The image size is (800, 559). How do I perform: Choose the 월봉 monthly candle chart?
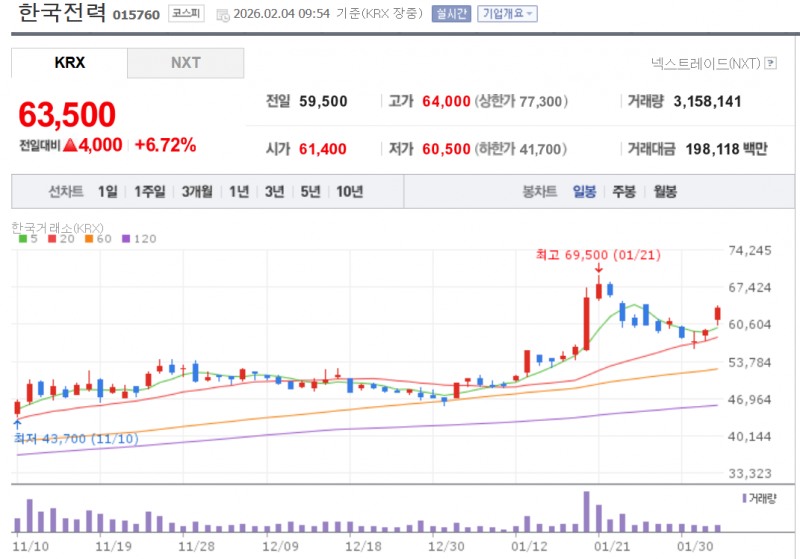click(x=665, y=192)
